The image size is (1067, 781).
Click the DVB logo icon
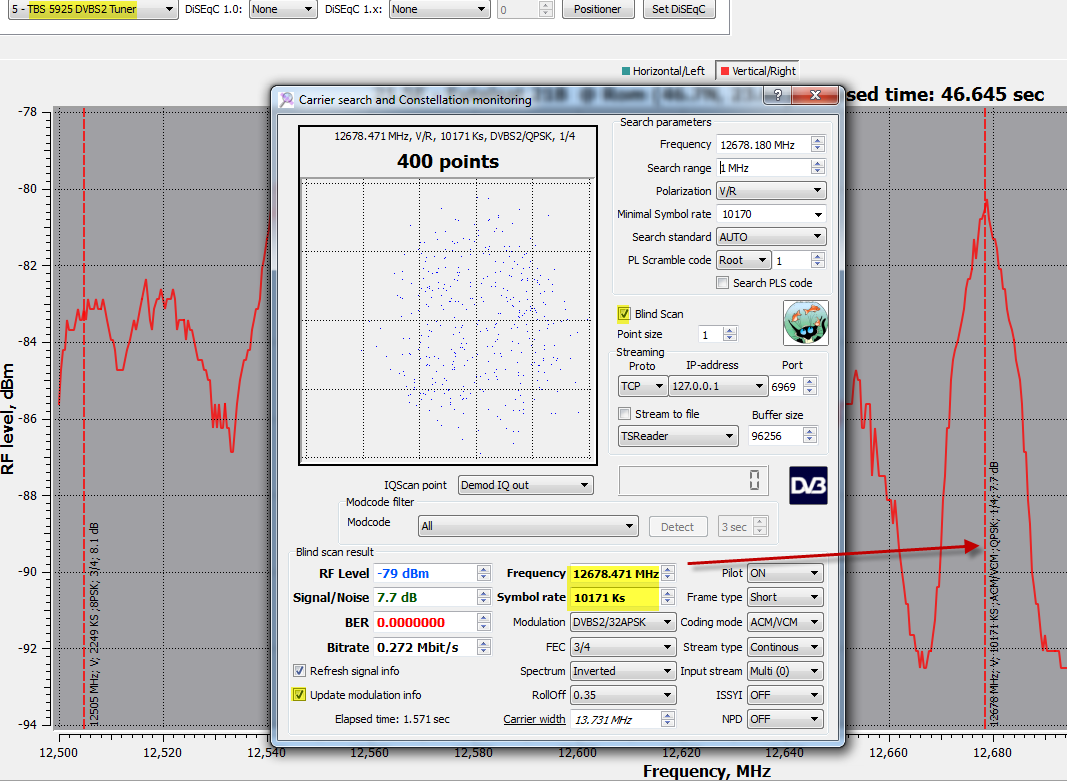point(808,486)
